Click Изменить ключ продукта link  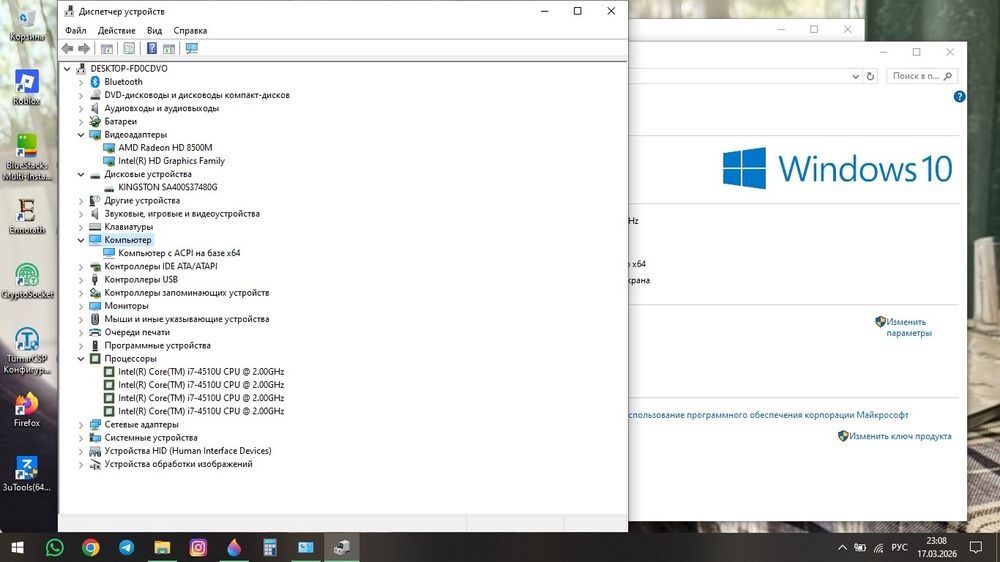click(900, 436)
